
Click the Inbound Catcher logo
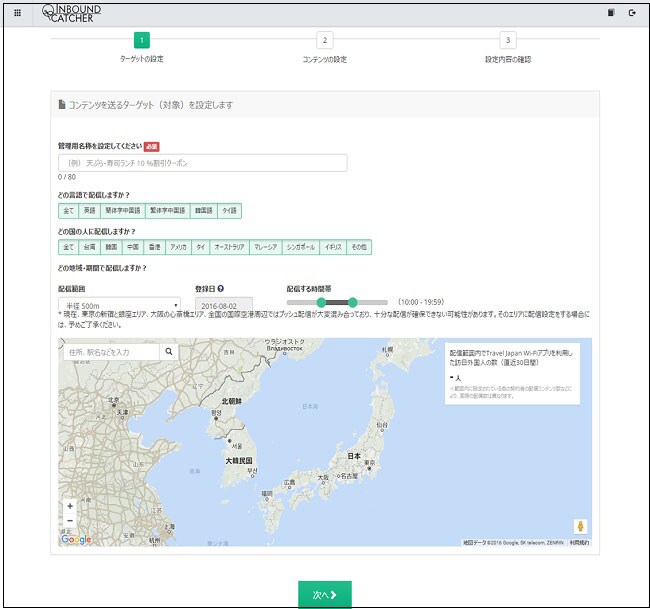(x=72, y=14)
